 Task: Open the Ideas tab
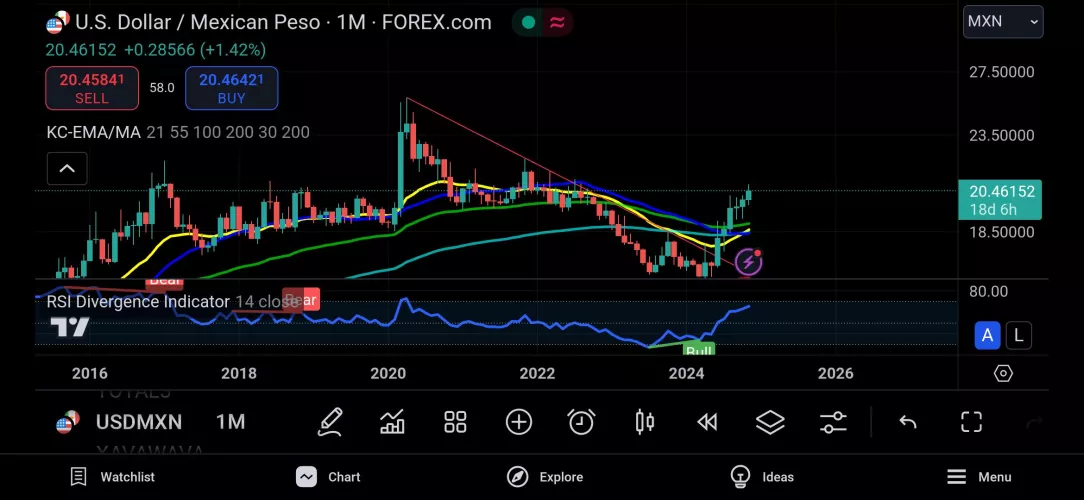pos(762,476)
